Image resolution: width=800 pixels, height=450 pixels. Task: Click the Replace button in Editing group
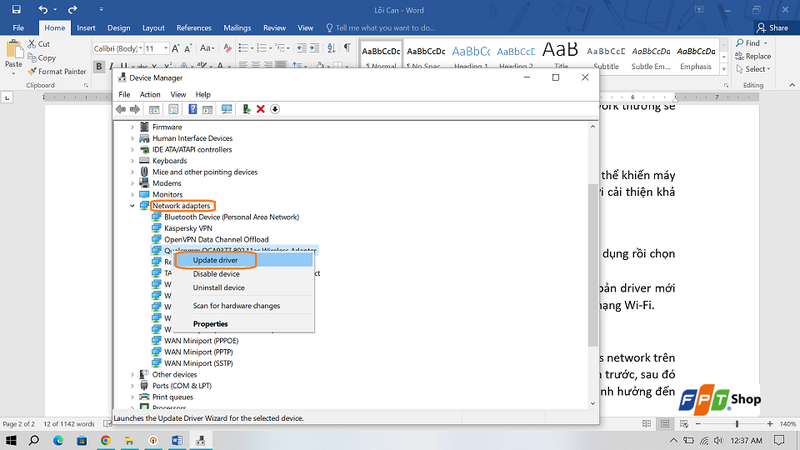tap(753, 56)
